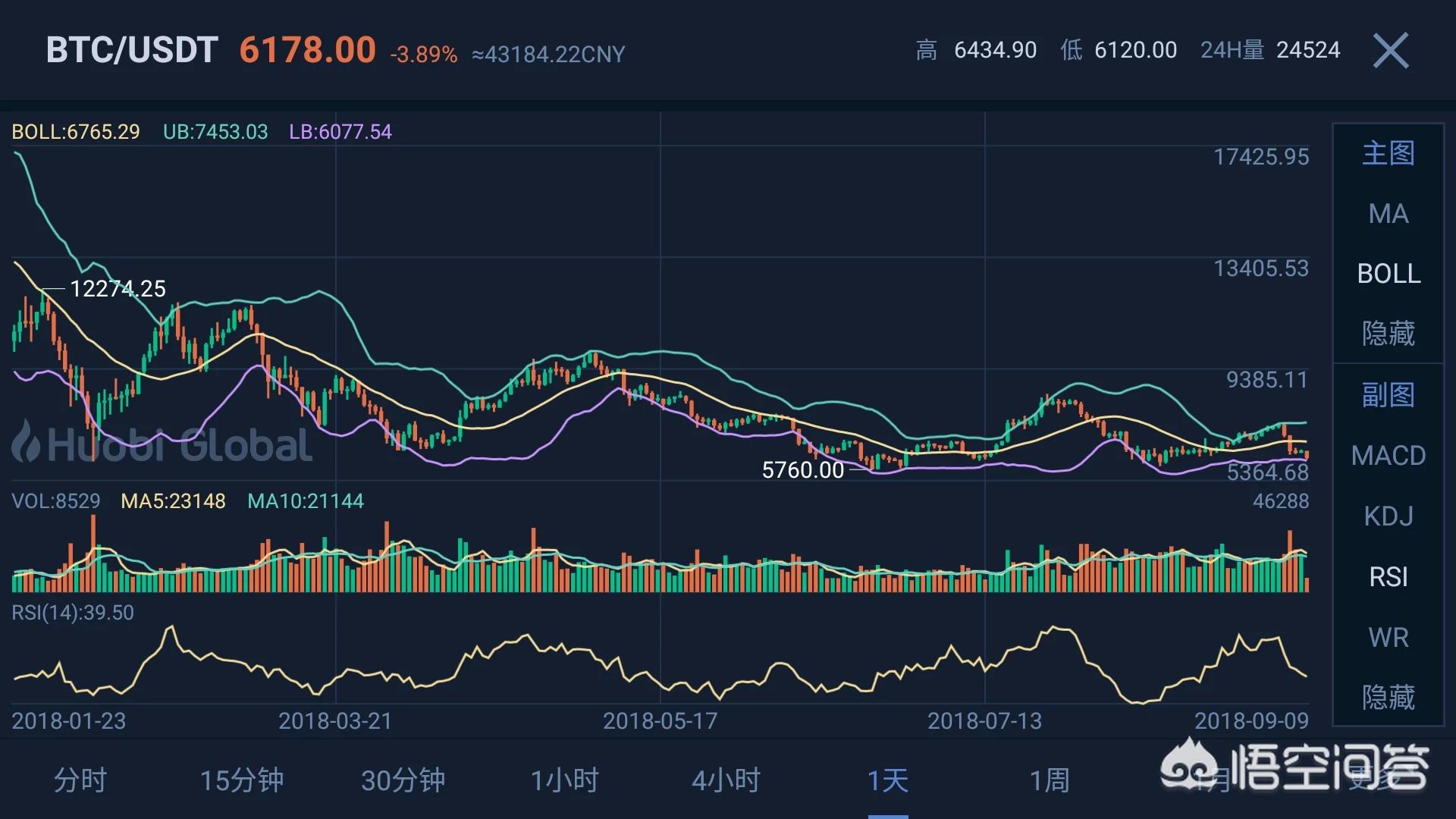
Task: Select BOLL main chart indicator
Action: (1388, 274)
